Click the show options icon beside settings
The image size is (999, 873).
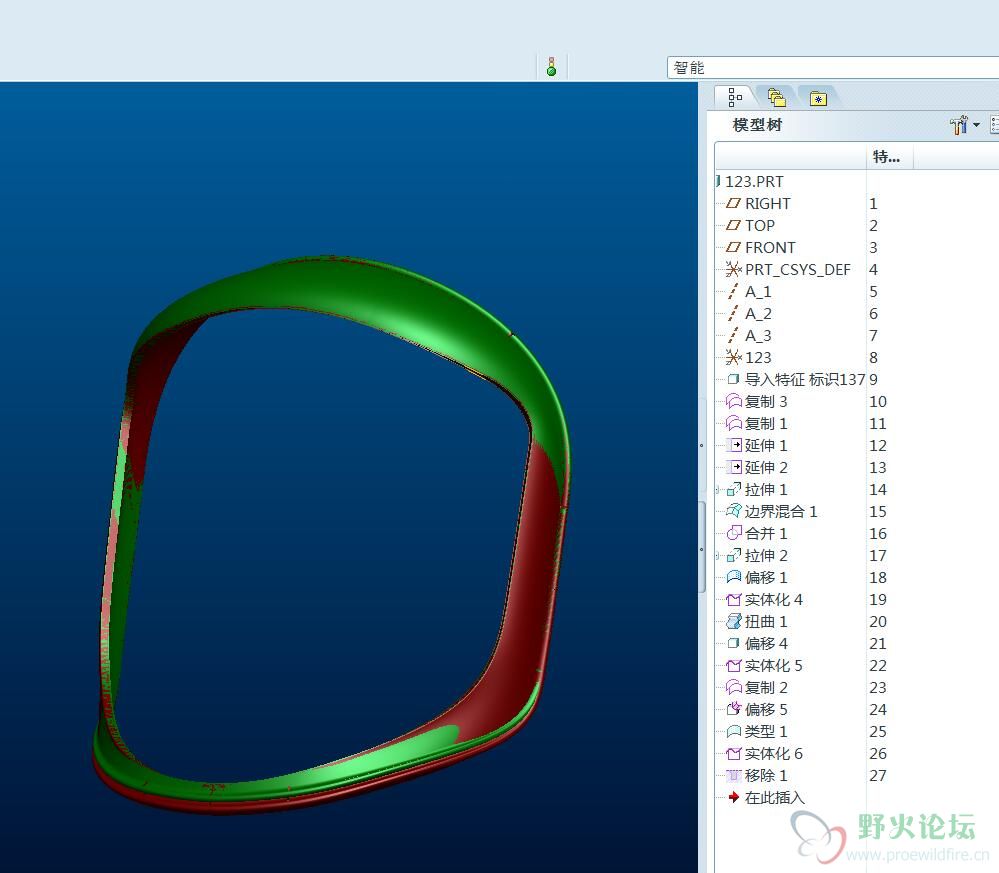pos(993,125)
